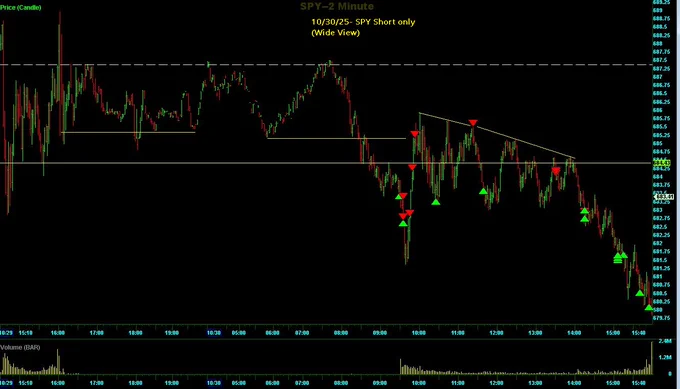Click the green marker near 680.5

point(640,293)
